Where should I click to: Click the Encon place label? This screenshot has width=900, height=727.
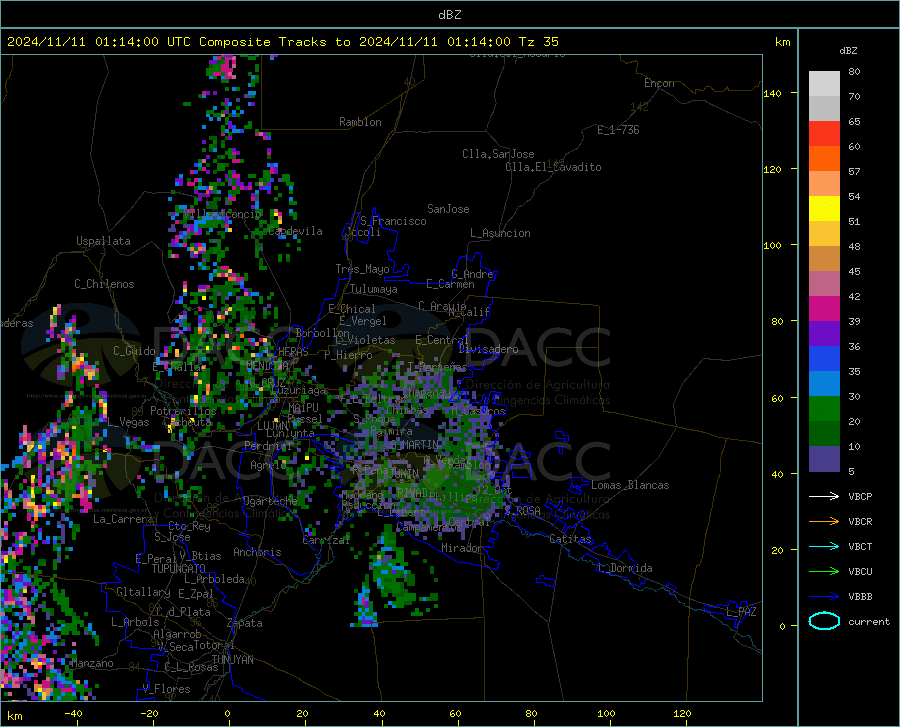(659, 83)
